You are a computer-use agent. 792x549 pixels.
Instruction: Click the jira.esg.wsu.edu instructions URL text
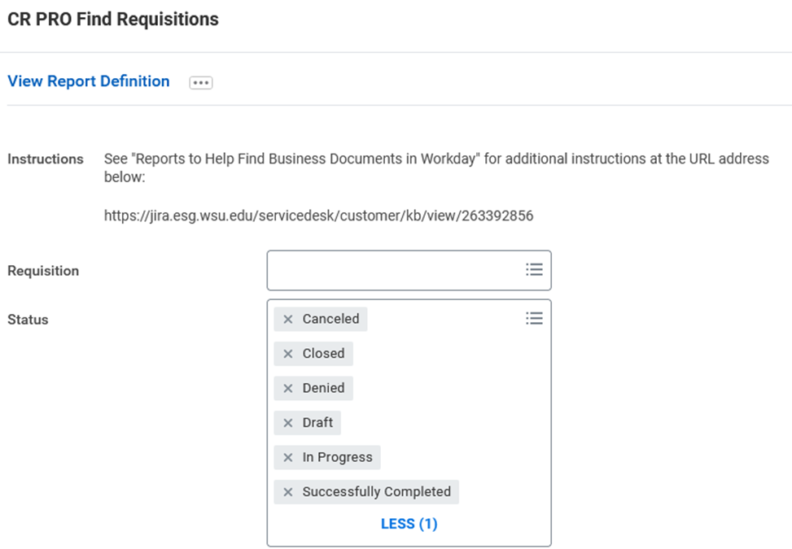(x=319, y=216)
